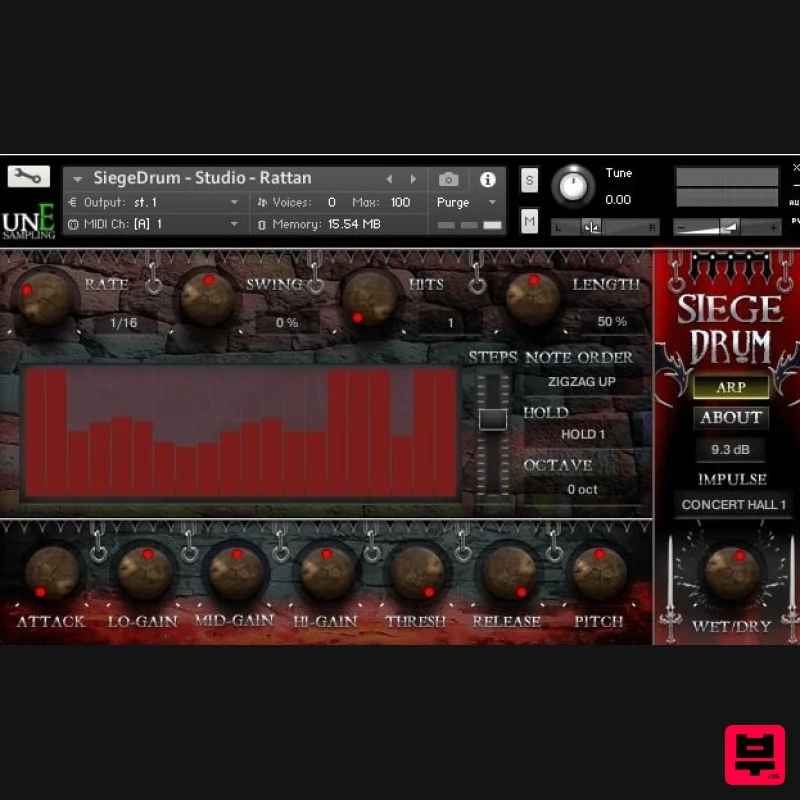Click the Release knob

coord(509,572)
